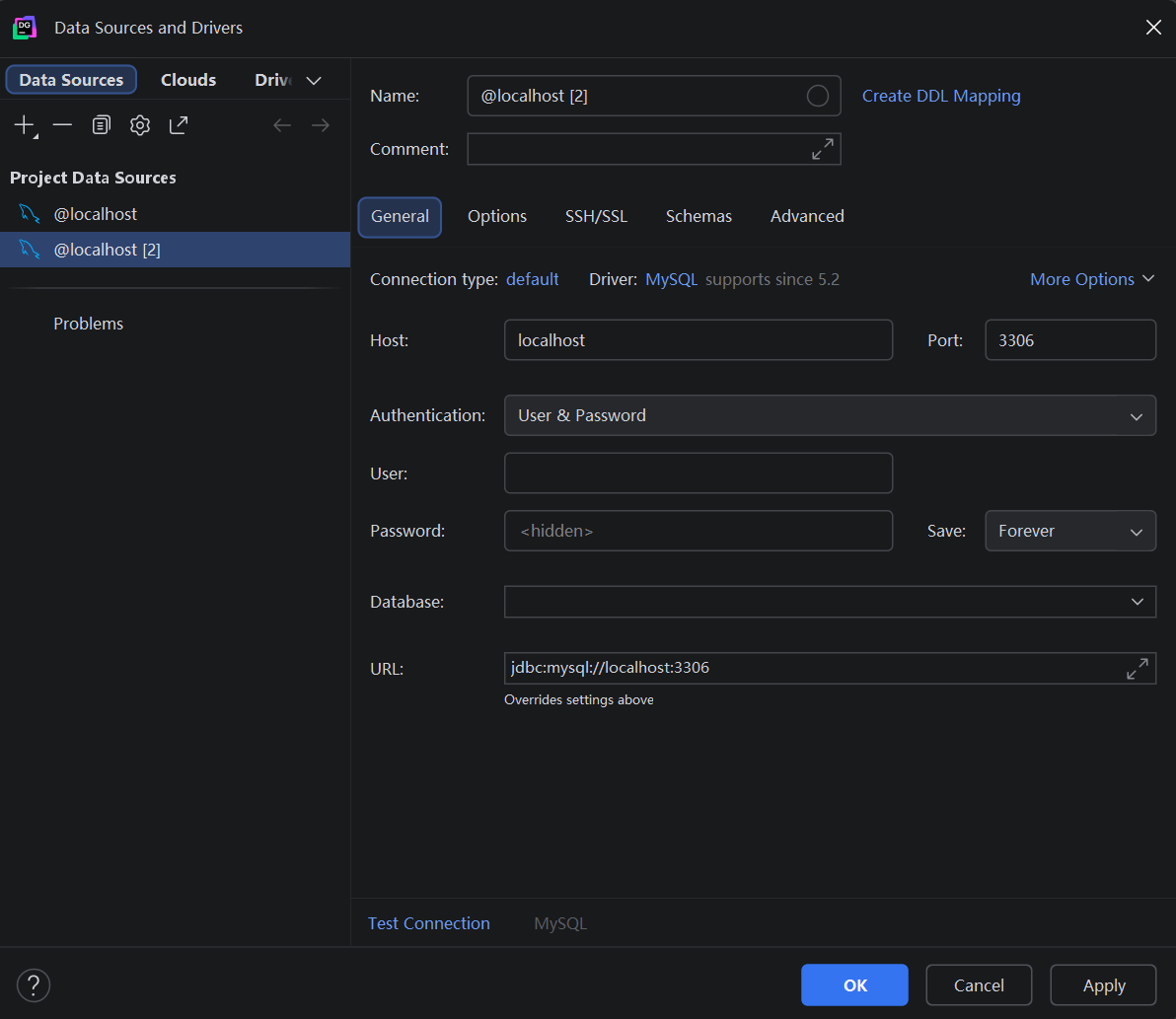Click MySQL icon beside @localhost [2]

[30, 250]
